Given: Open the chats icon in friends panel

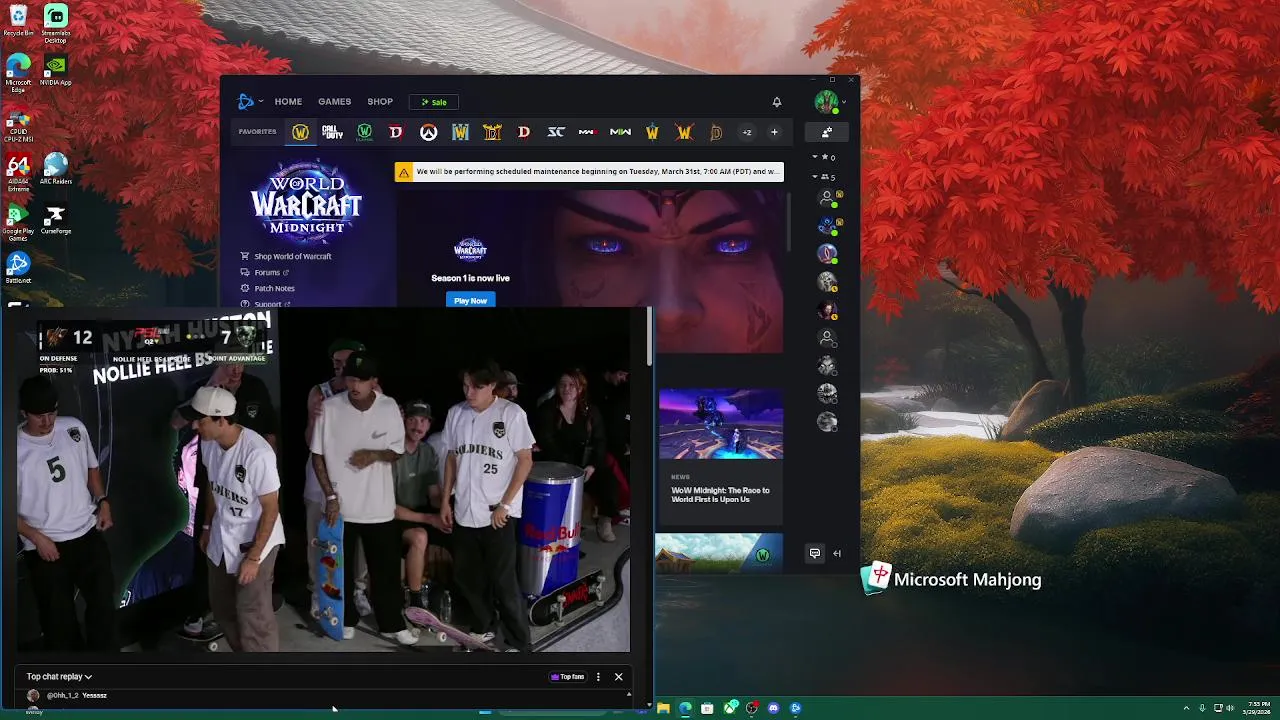Looking at the screenshot, I should (815, 553).
